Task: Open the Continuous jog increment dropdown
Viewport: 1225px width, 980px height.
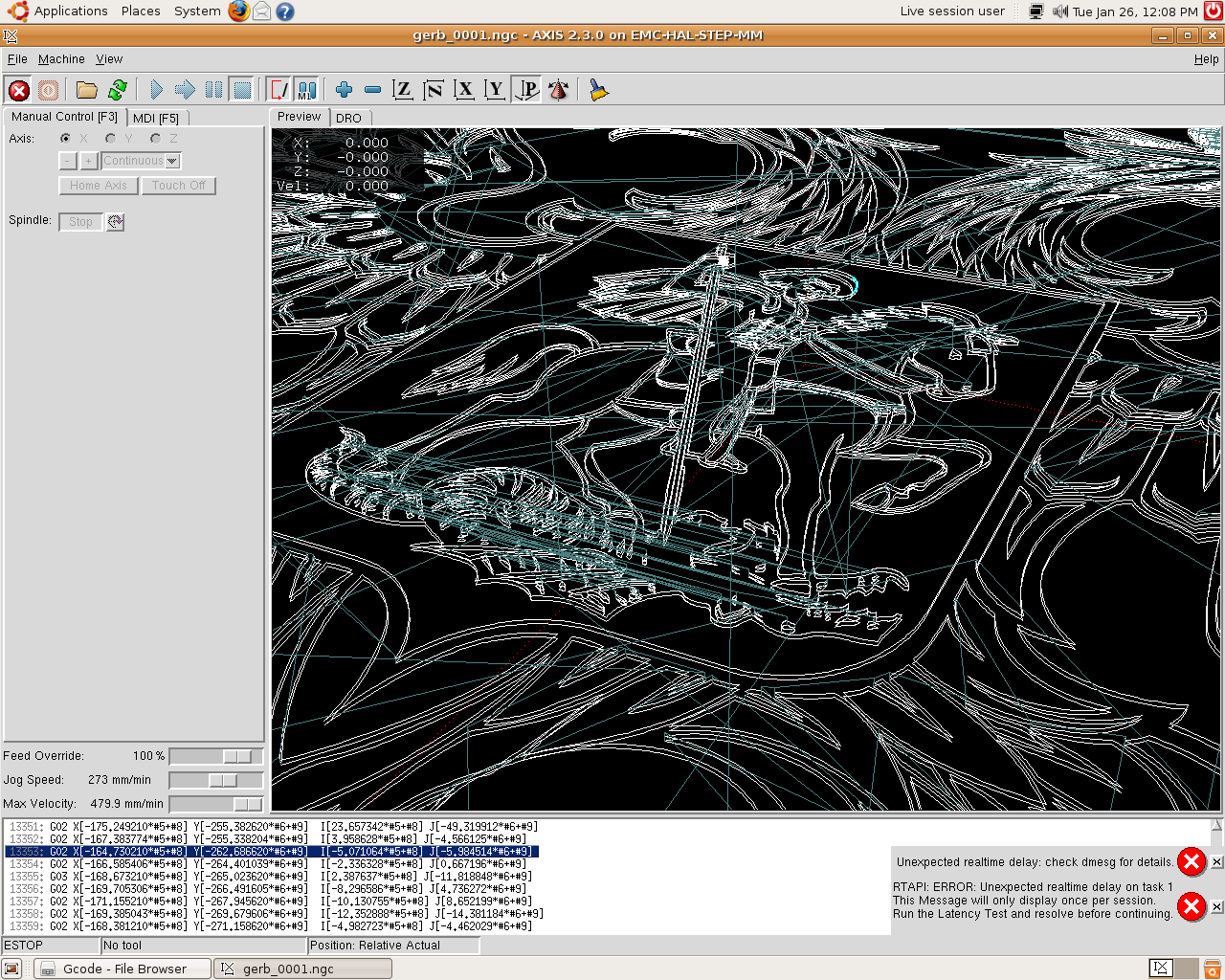Action: (x=172, y=161)
